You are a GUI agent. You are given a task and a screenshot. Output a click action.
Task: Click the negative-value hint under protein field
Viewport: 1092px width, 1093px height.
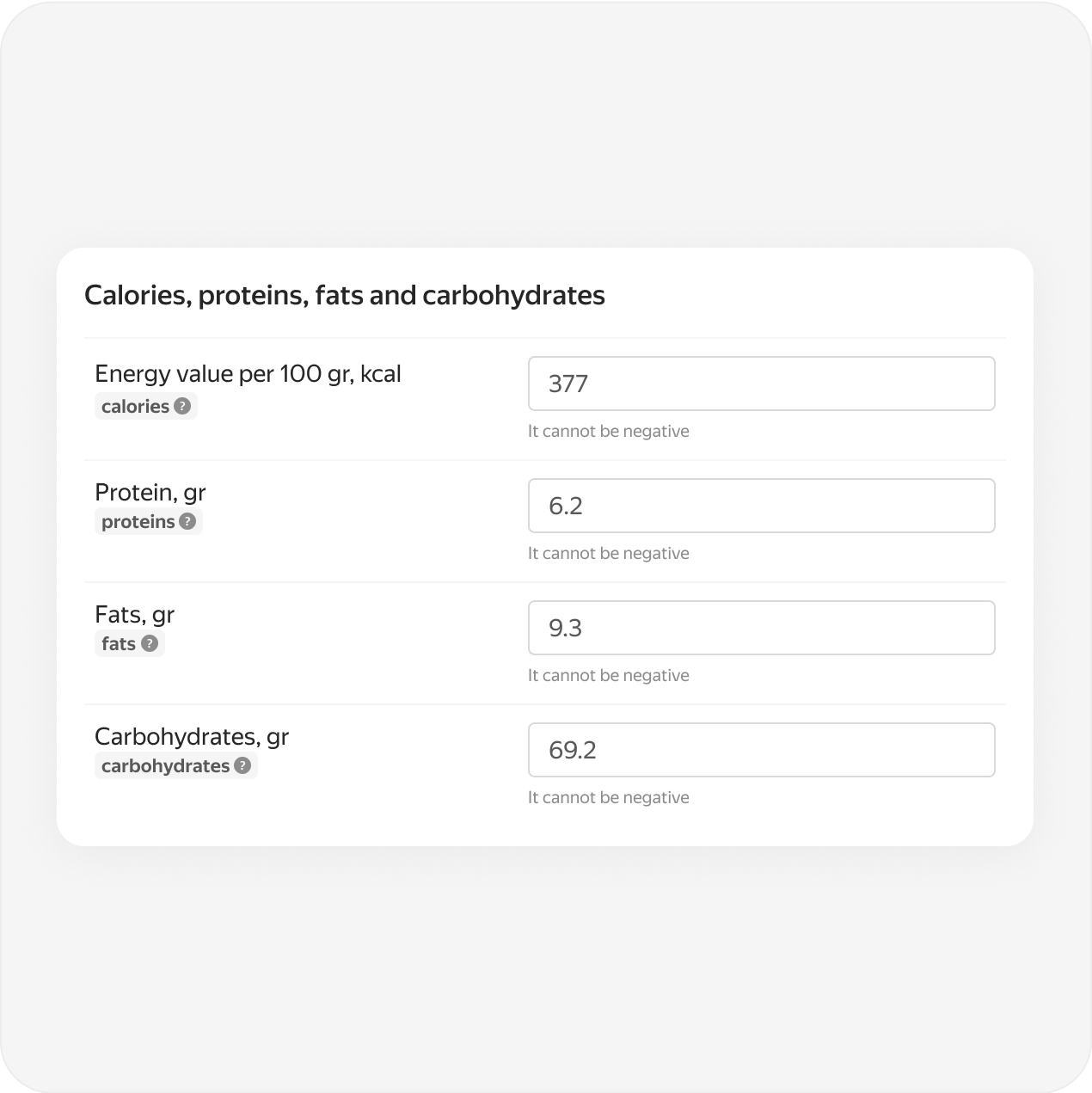coord(609,554)
